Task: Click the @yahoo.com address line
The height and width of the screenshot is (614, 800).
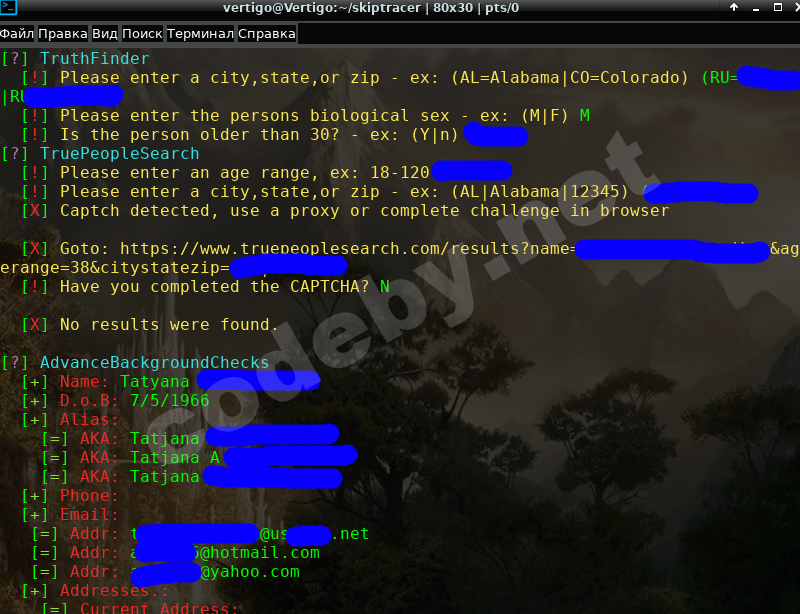Action: point(165,572)
